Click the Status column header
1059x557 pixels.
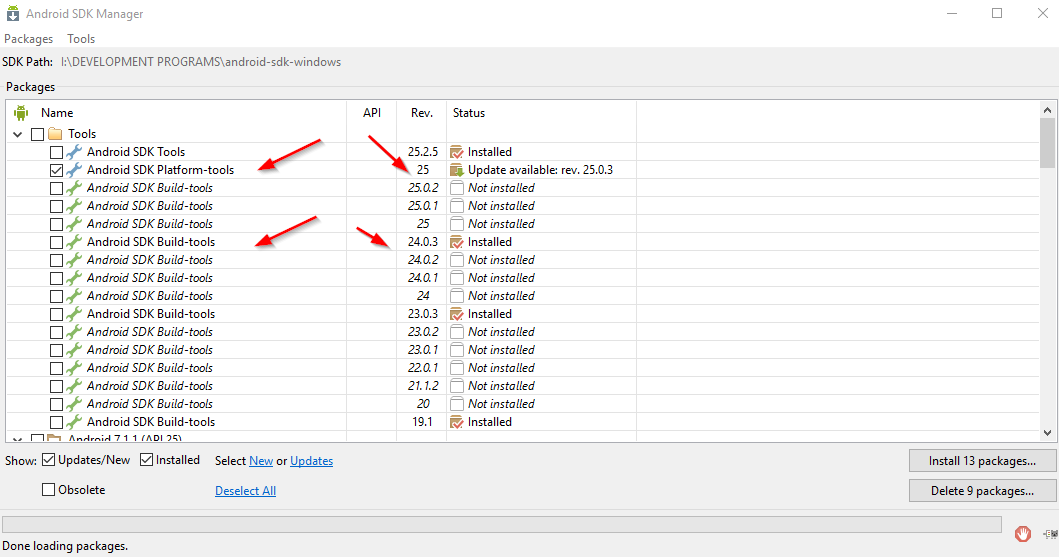point(469,113)
